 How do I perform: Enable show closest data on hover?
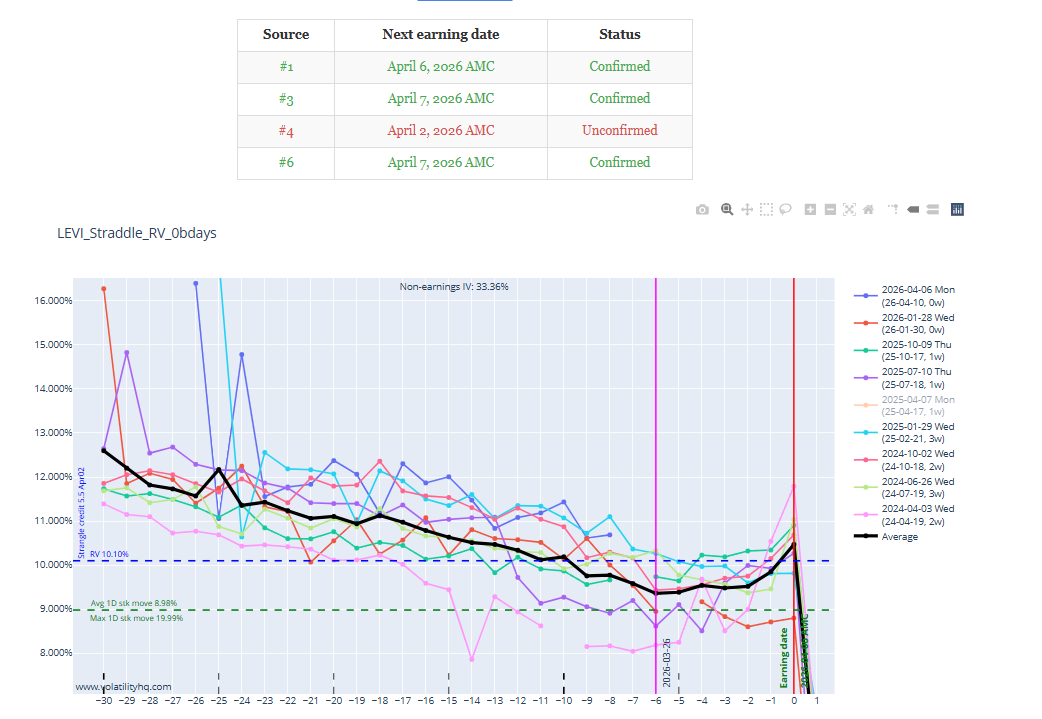[x=913, y=209]
